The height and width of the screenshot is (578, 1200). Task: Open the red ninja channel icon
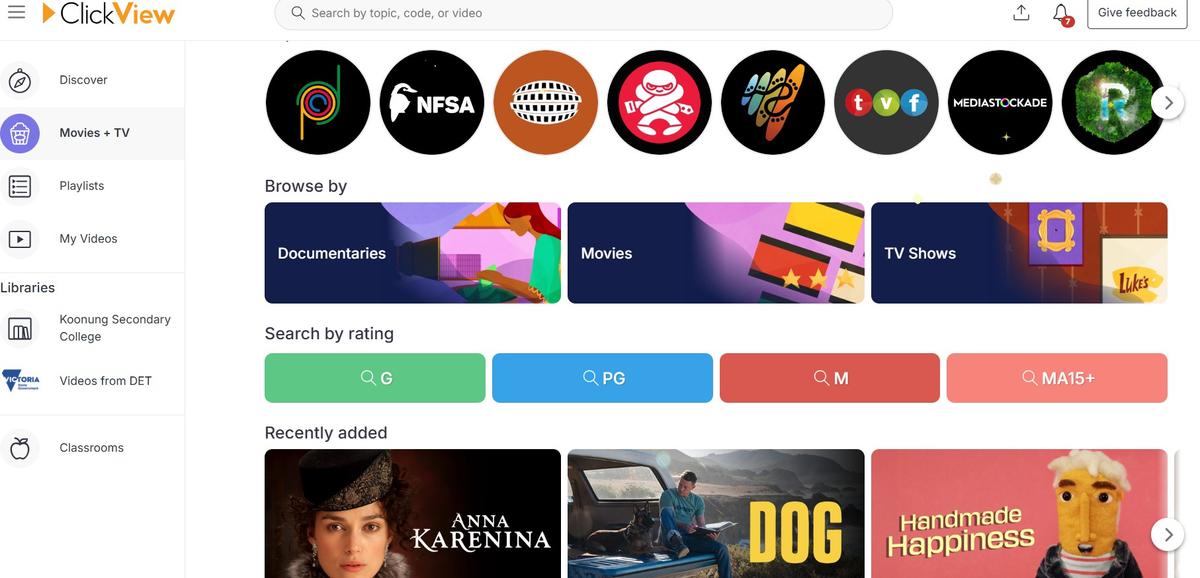(x=659, y=102)
